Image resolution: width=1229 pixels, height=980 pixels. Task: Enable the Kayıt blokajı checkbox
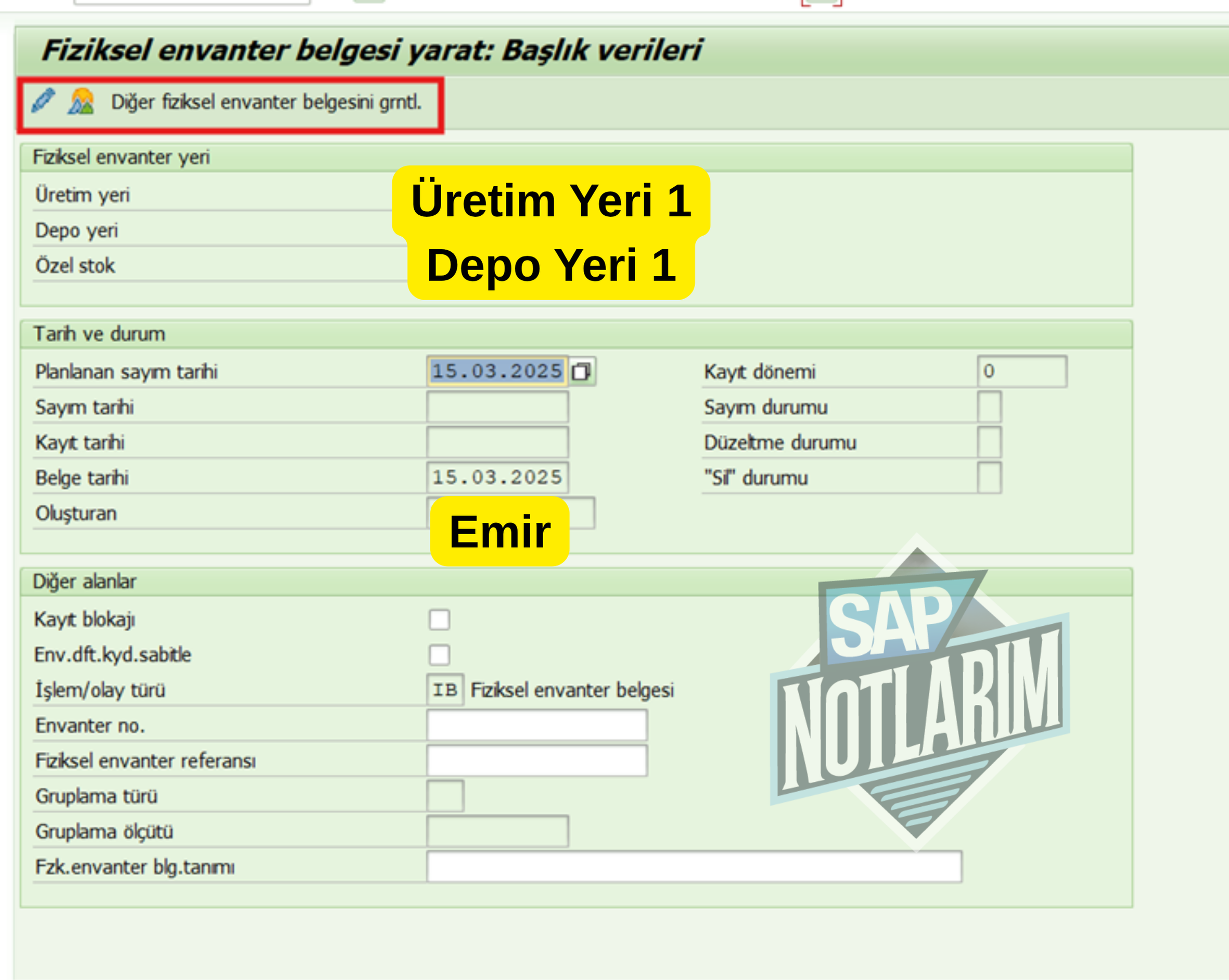pyautogui.click(x=440, y=620)
